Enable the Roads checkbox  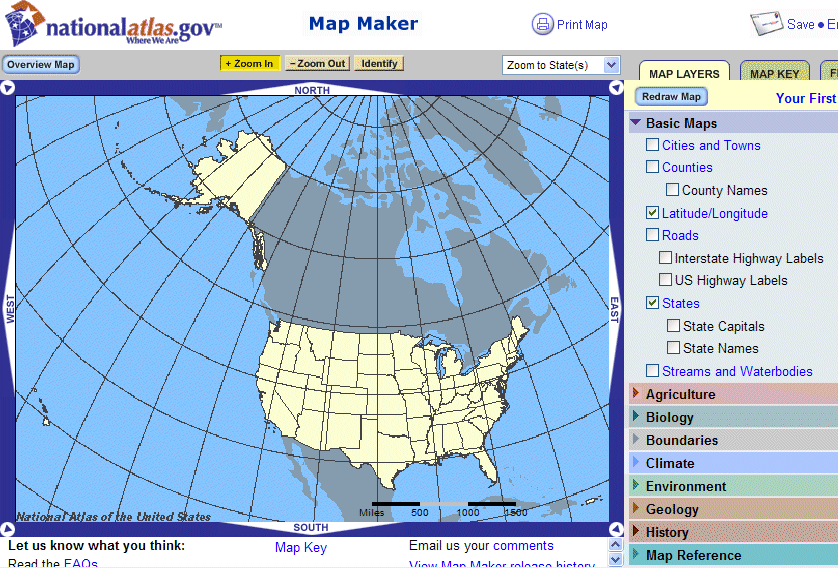pyautogui.click(x=652, y=234)
